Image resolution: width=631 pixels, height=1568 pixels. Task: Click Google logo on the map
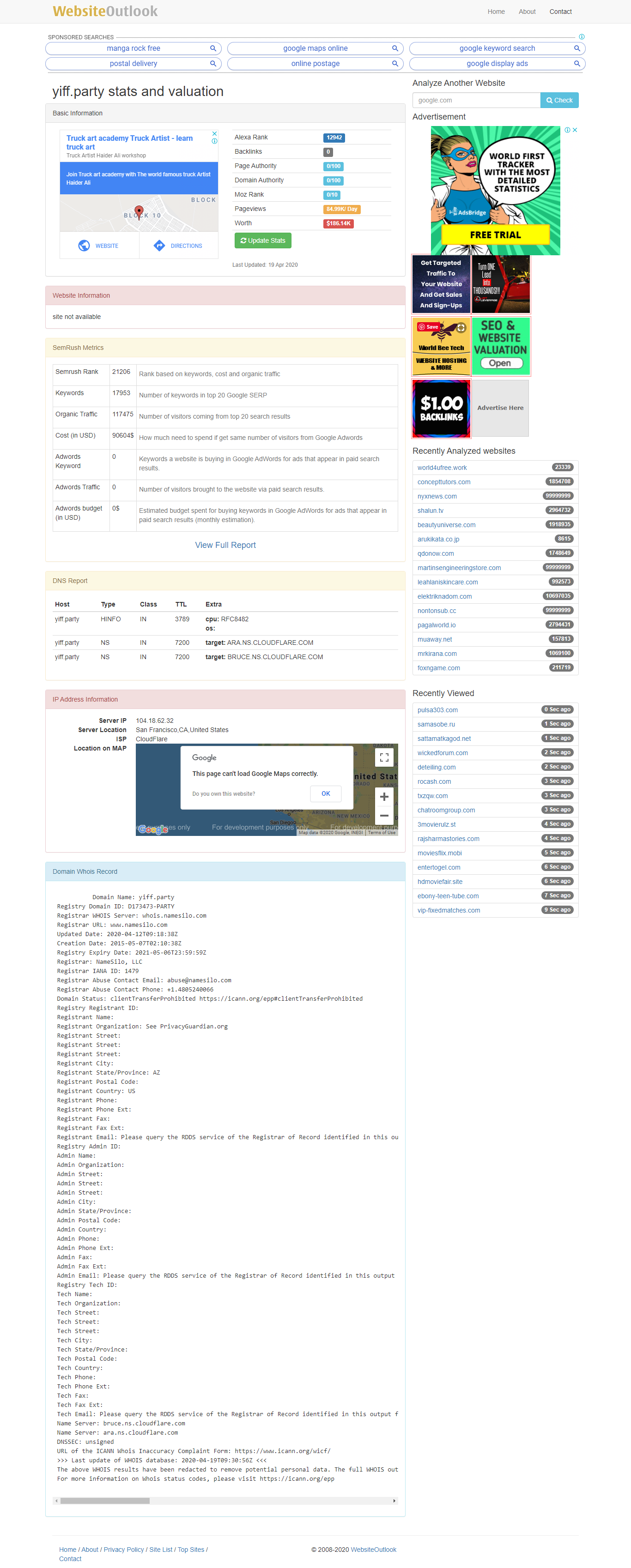point(153,829)
